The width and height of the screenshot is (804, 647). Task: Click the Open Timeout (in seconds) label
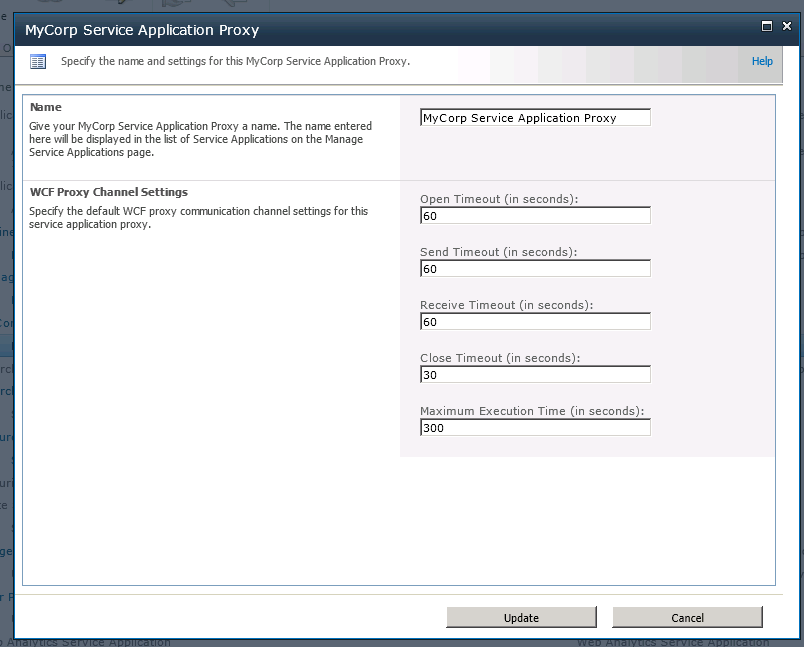(x=499, y=199)
